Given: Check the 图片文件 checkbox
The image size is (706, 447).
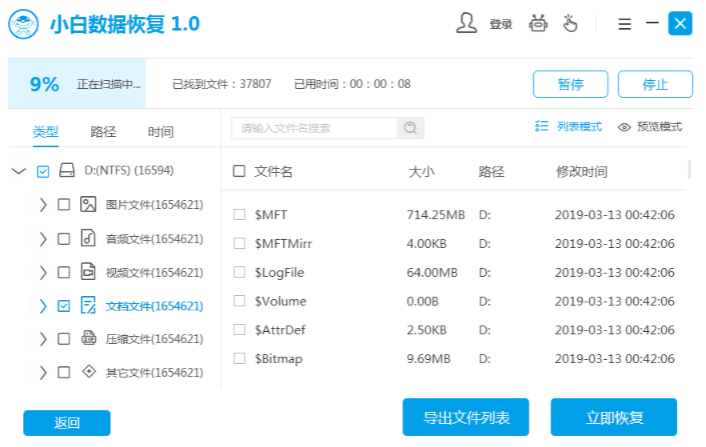Looking at the screenshot, I should 64,205.
